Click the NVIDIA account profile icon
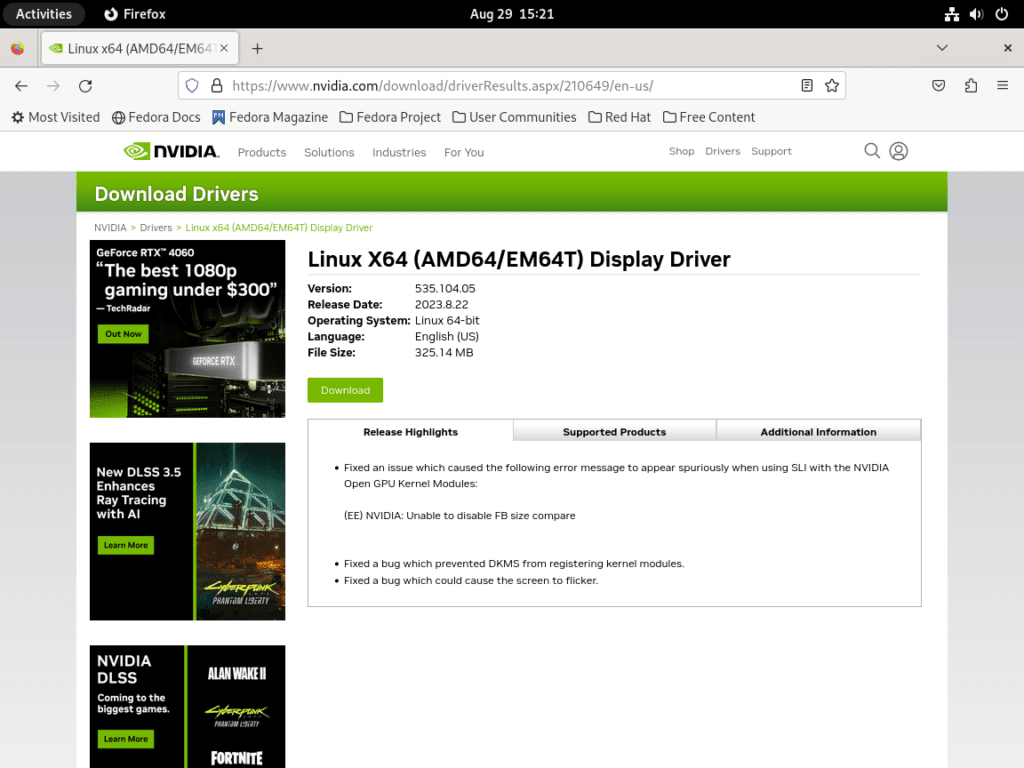 tap(898, 150)
